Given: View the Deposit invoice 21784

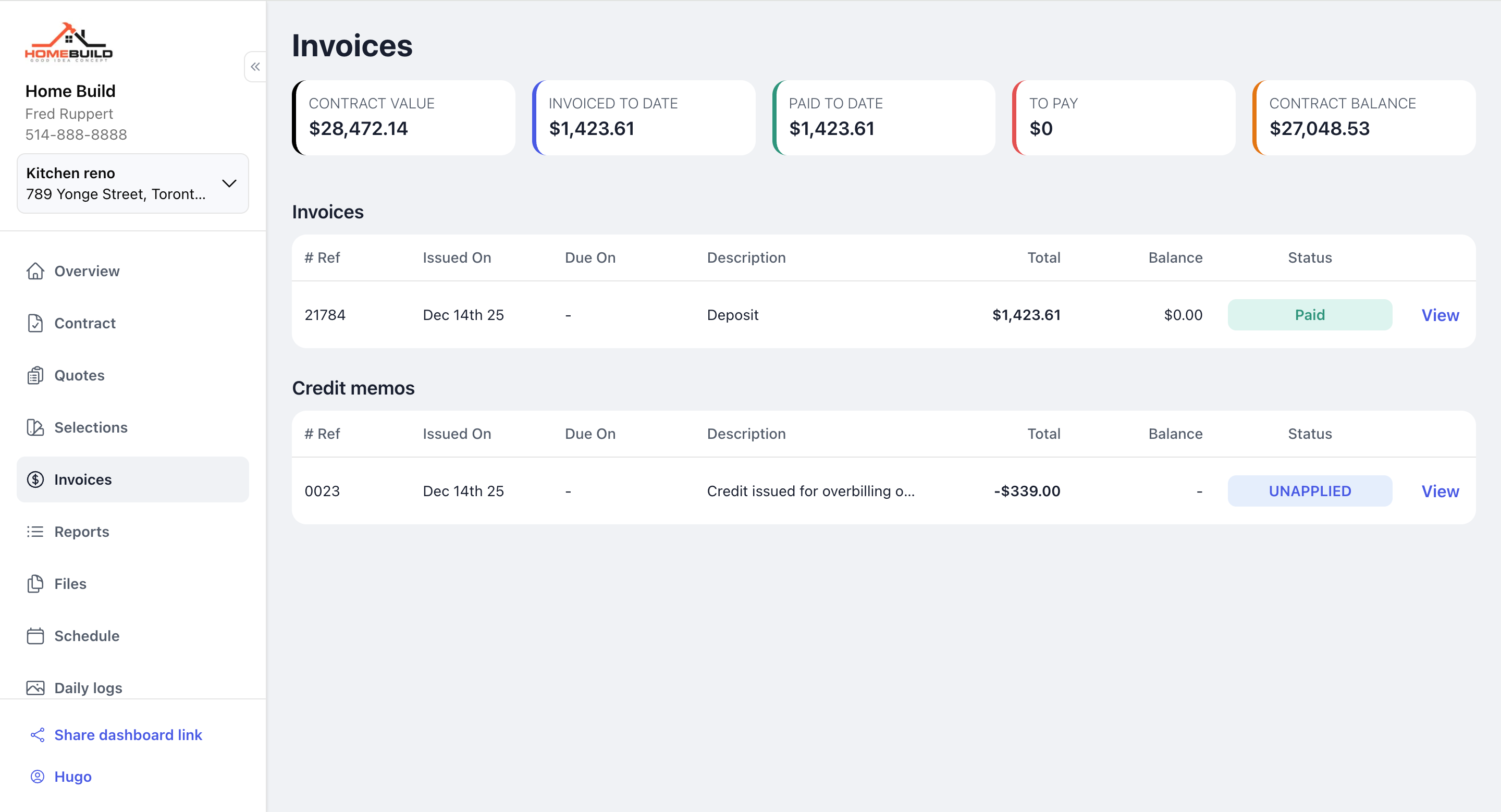Looking at the screenshot, I should point(1440,315).
